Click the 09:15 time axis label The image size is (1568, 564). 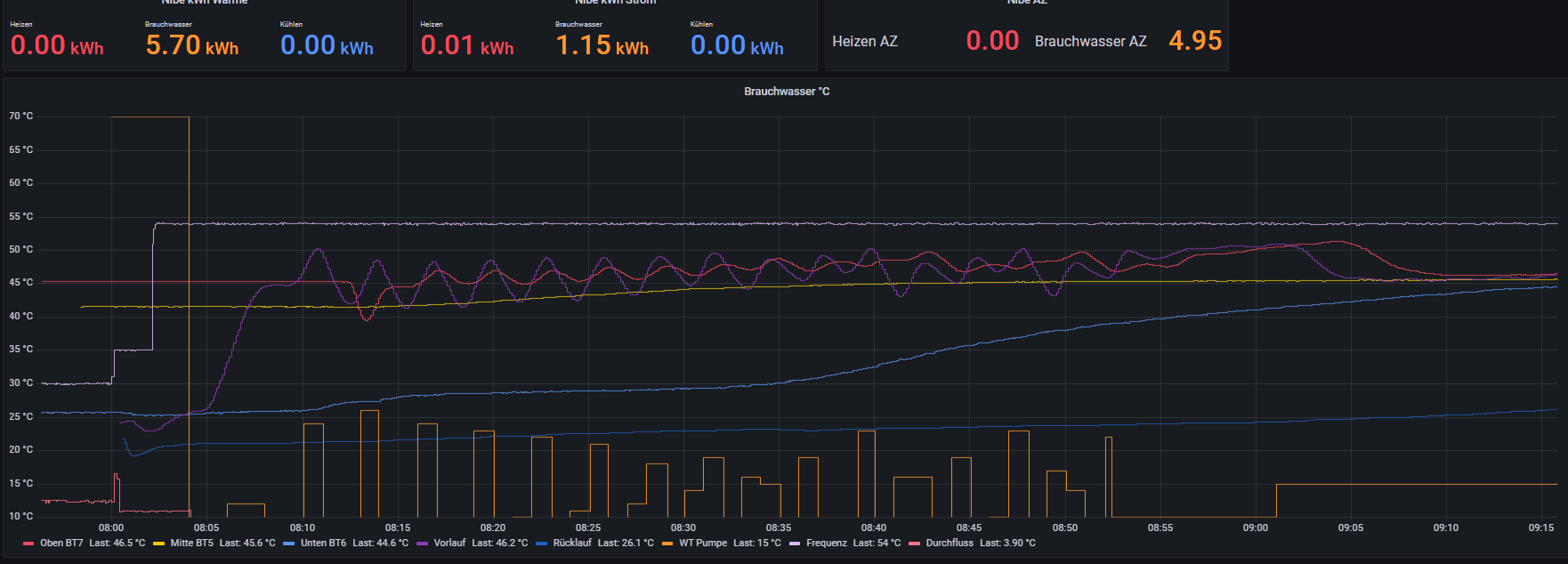tap(1541, 528)
